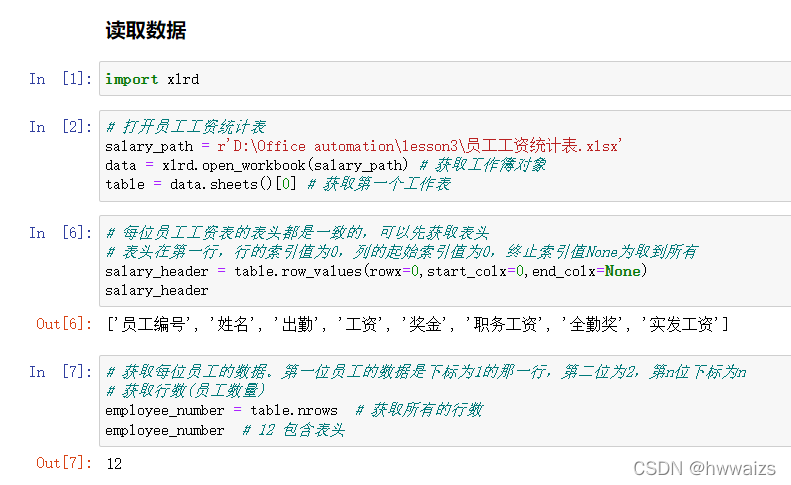The image size is (791, 485).
Task: Click '出勤' in the output list
Action: [297, 324]
